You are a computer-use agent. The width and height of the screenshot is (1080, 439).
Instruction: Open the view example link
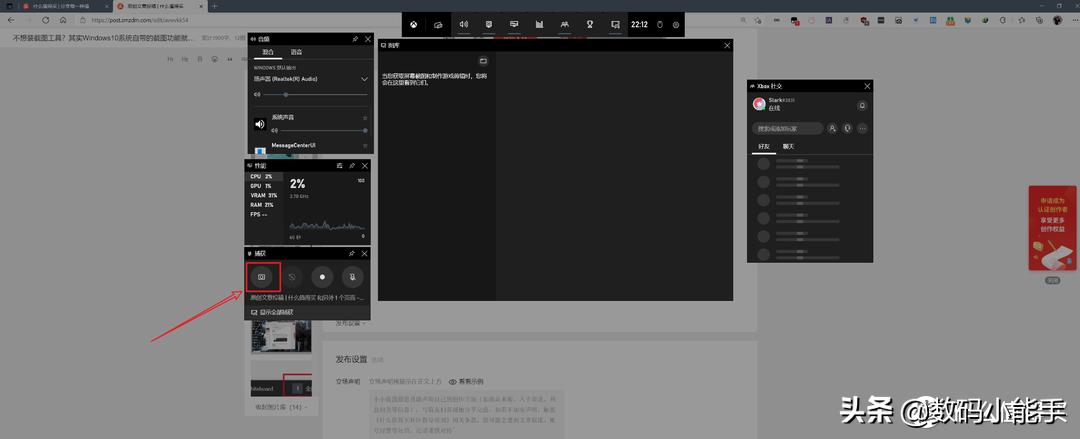[x=466, y=381]
